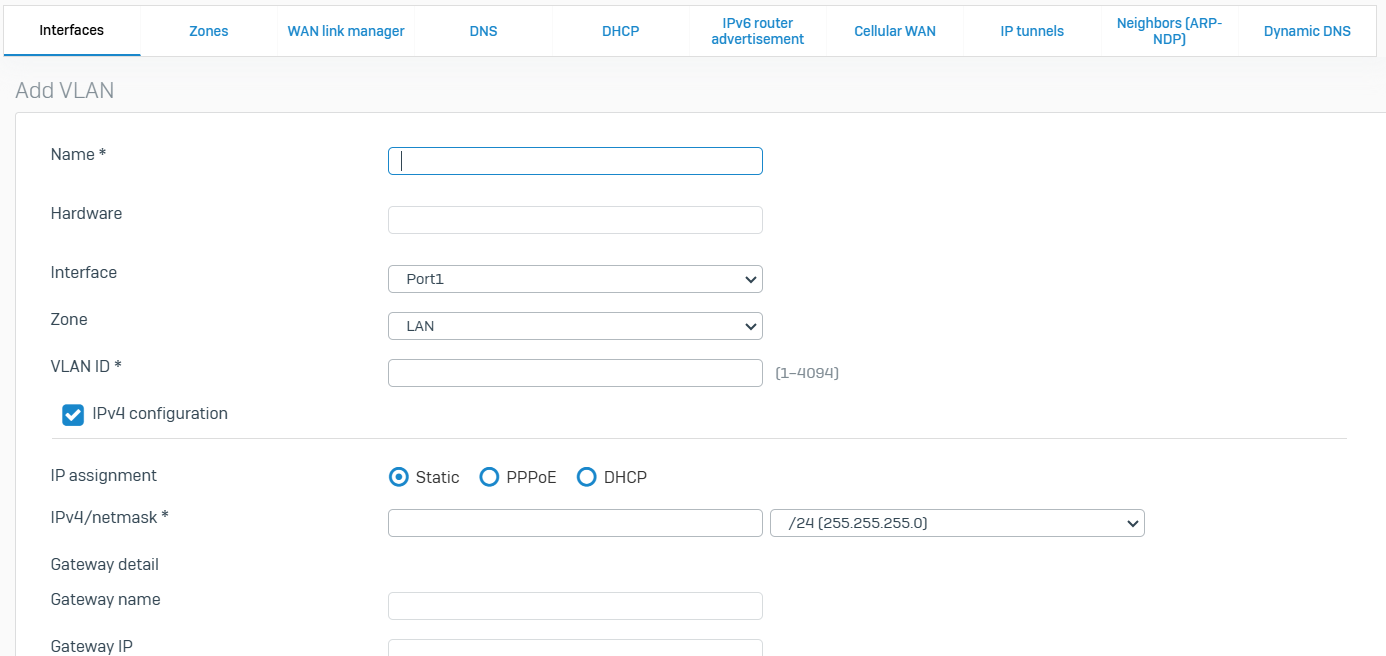
Task: Select Static IP assignment radio button
Action: tap(399, 477)
